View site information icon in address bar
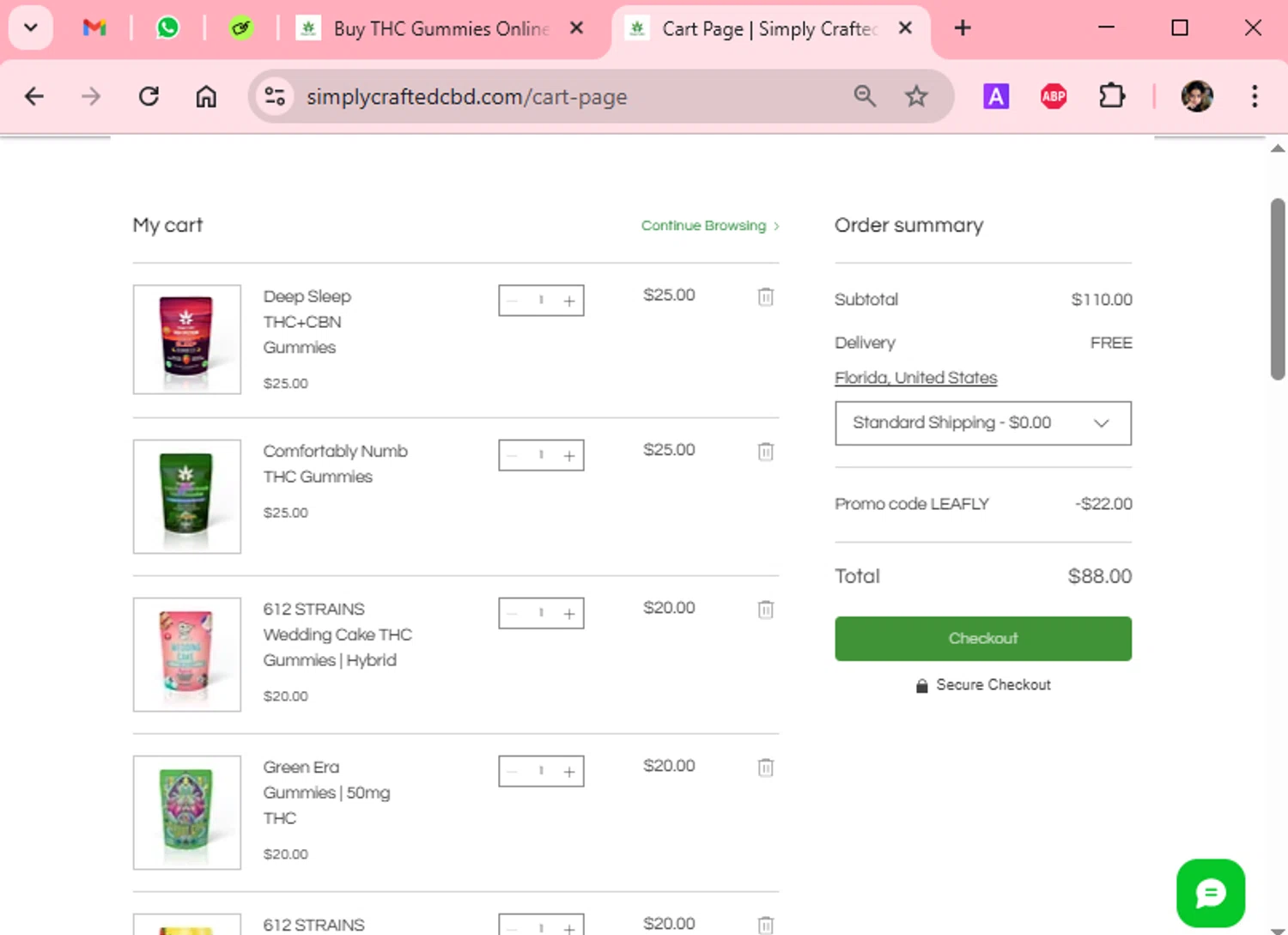1288x935 pixels. (275, 96)
